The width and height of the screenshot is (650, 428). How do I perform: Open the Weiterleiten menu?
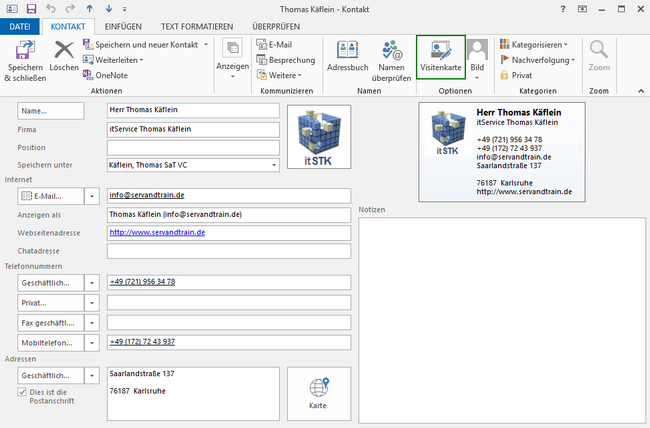point(113,60)
